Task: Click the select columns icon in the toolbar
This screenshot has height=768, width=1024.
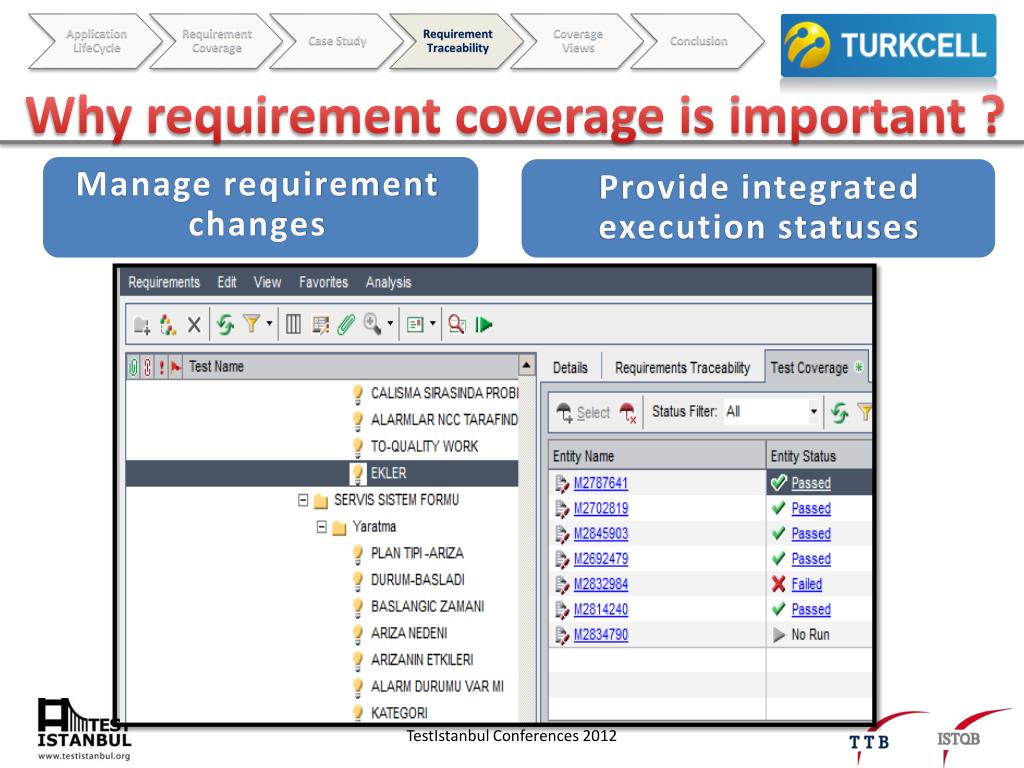Action: click(294, 324)
